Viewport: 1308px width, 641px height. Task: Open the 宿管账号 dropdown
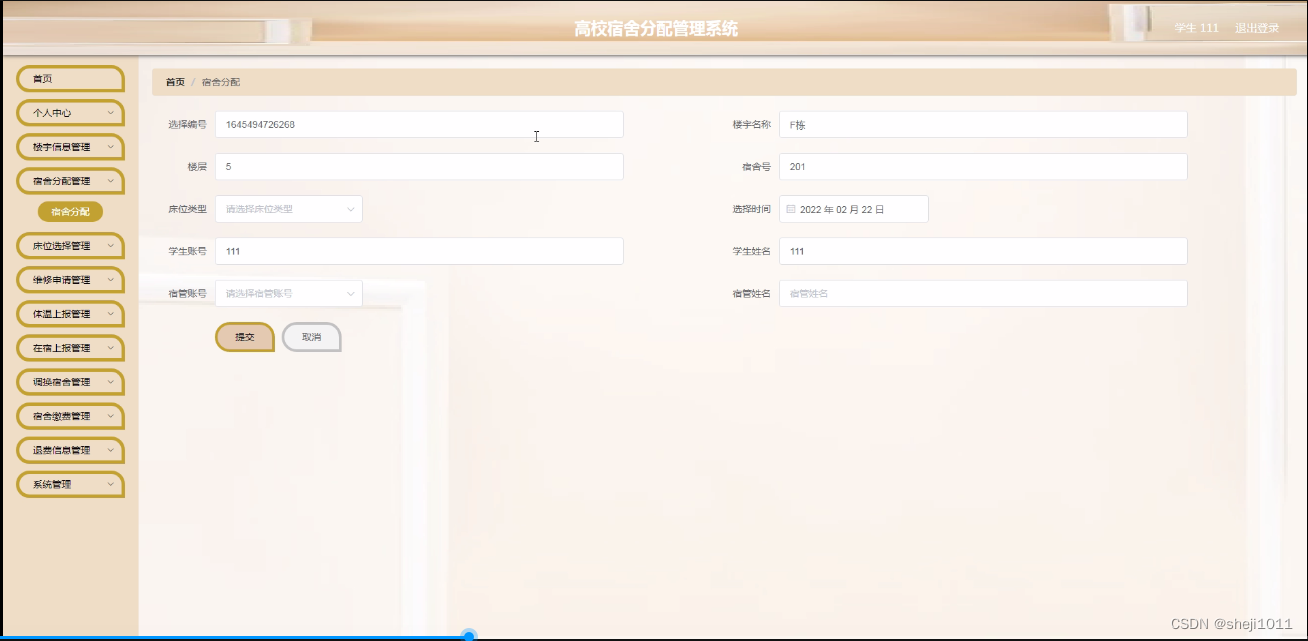[288, 293]
